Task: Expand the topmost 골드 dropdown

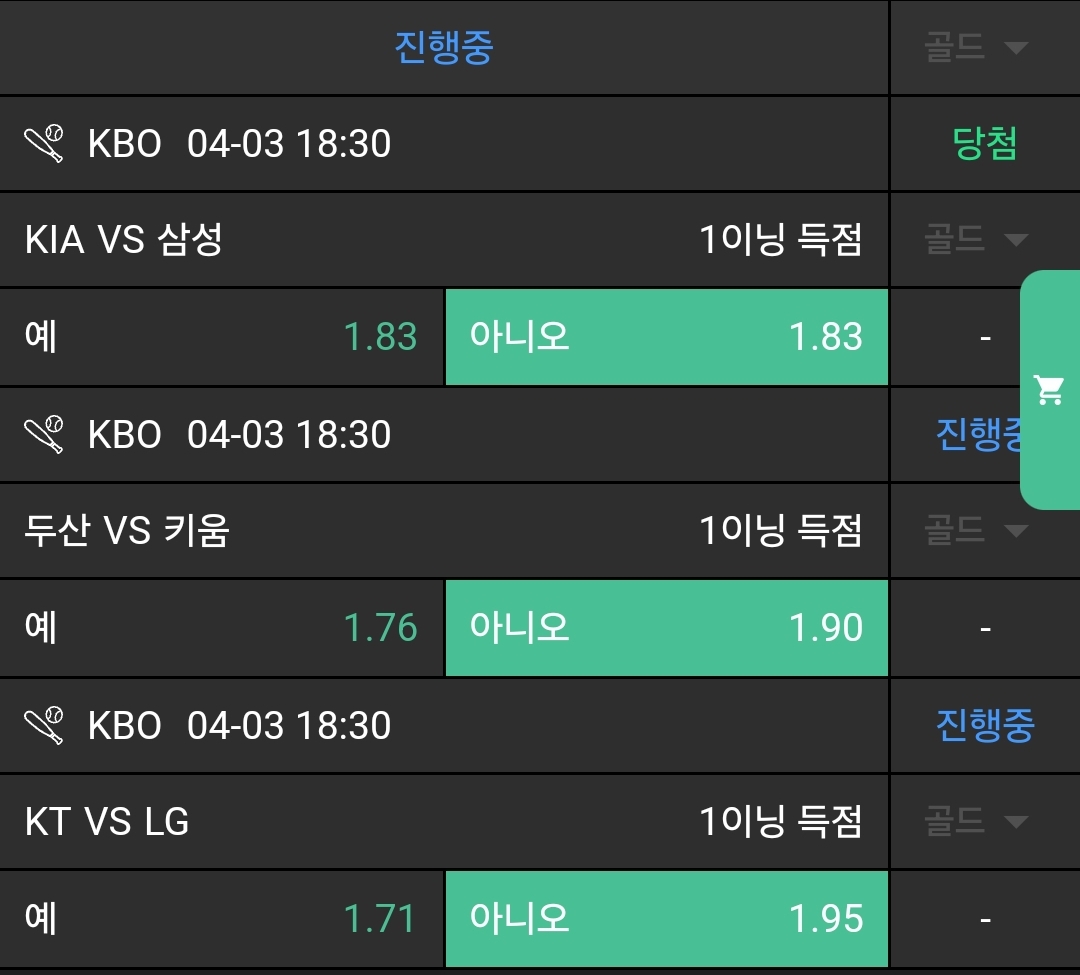Action: point(976,47)
